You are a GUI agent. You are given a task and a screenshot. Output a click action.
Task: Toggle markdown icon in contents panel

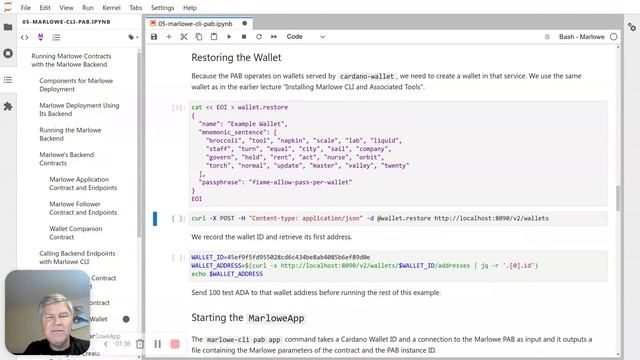(x=40, y=38)
